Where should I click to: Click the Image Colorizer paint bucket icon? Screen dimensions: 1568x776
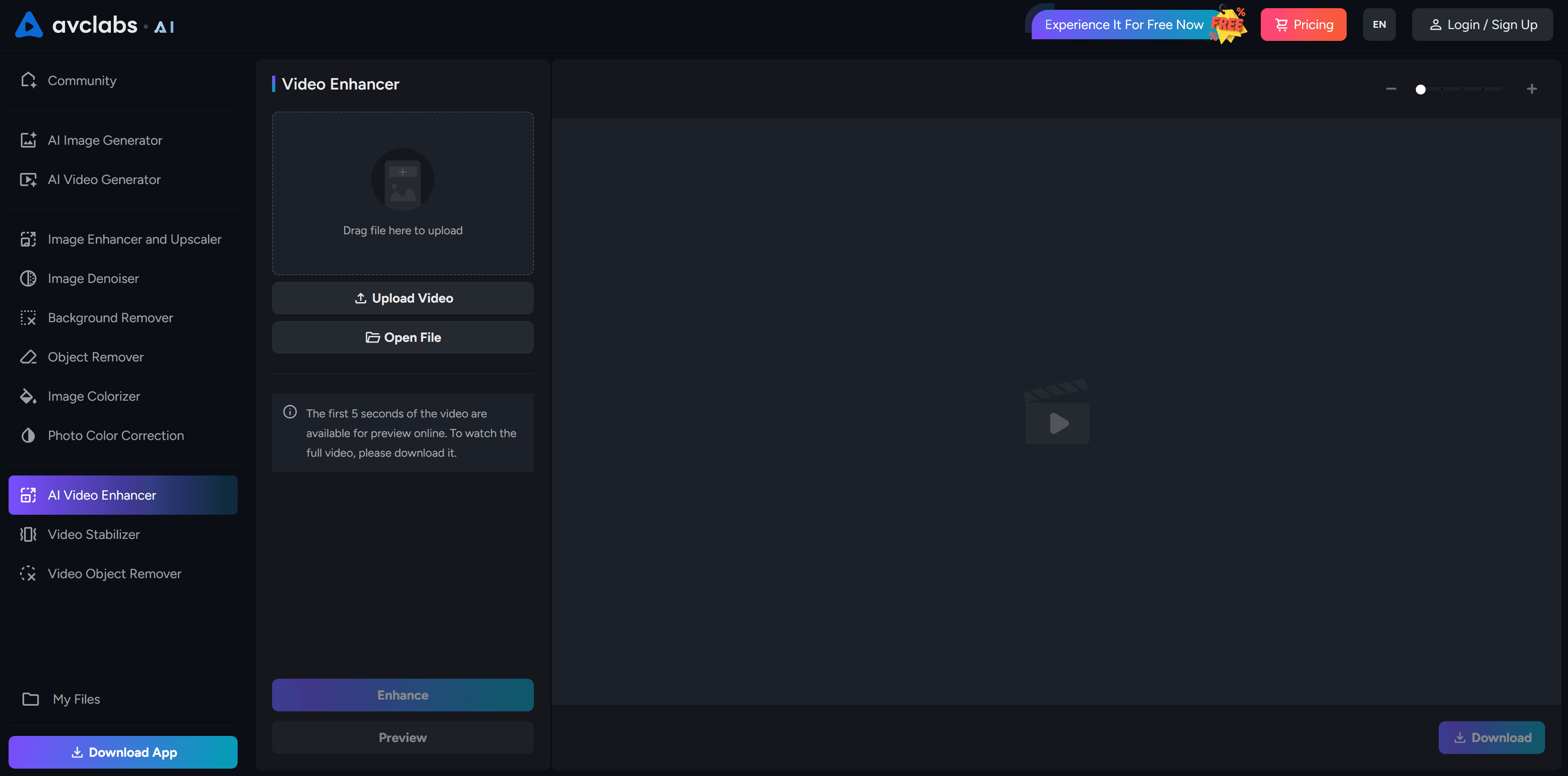(x=29, y=396)
